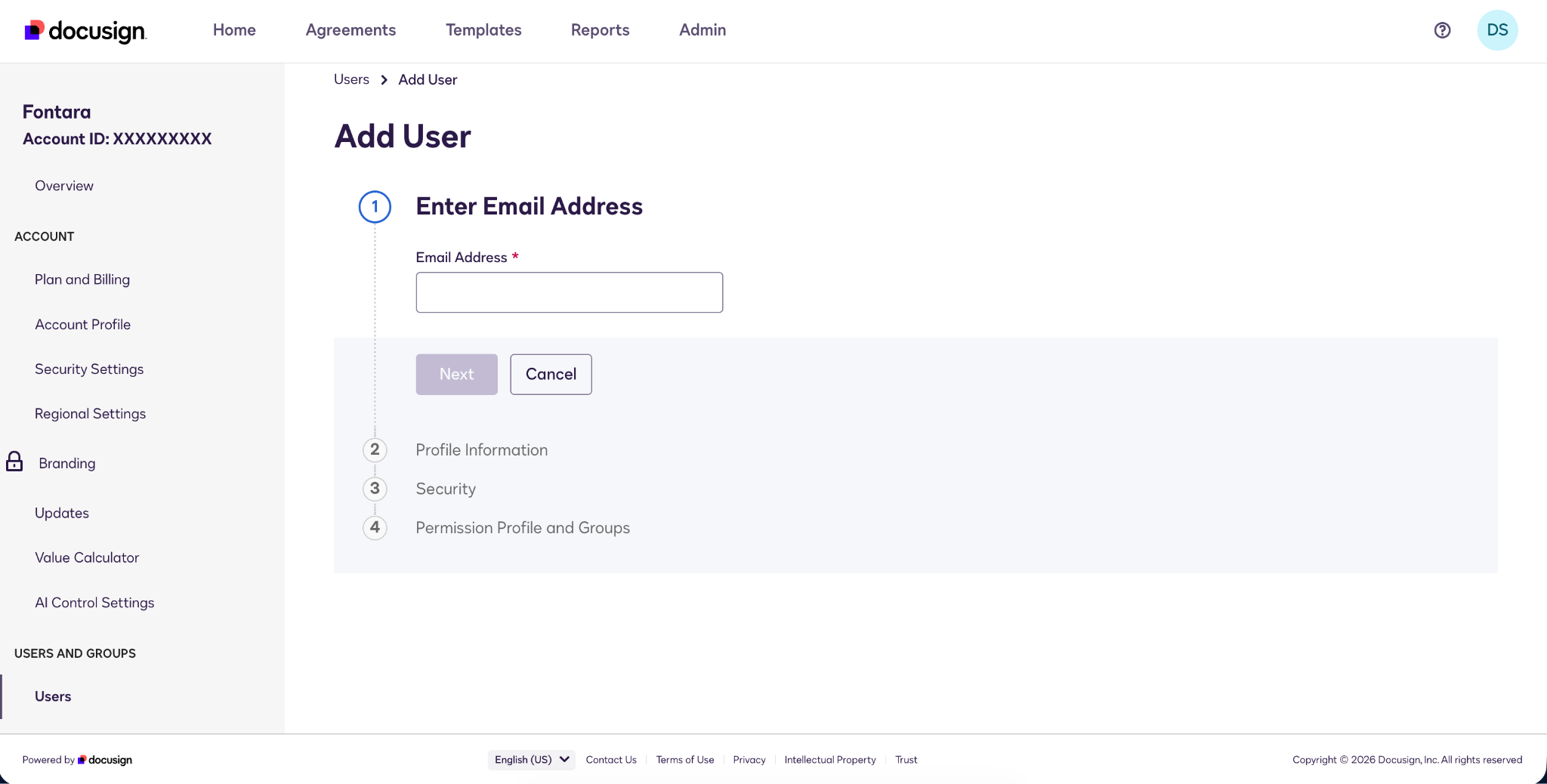Click the Users breadcrumb link
The height and width of the screenshot is (784, 1547).
351,79
